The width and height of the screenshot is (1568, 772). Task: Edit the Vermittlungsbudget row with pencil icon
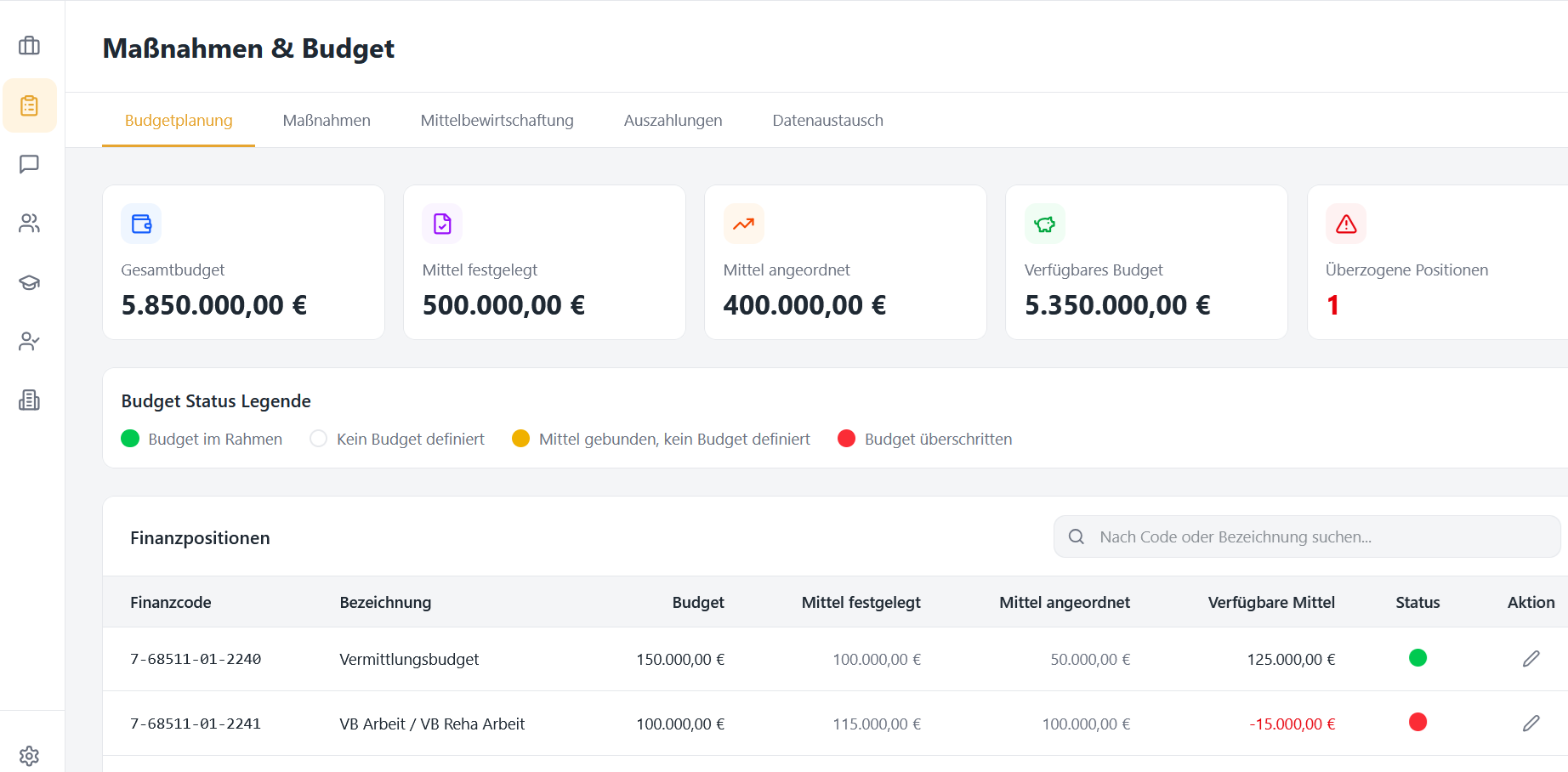(x=1531, y=659)
